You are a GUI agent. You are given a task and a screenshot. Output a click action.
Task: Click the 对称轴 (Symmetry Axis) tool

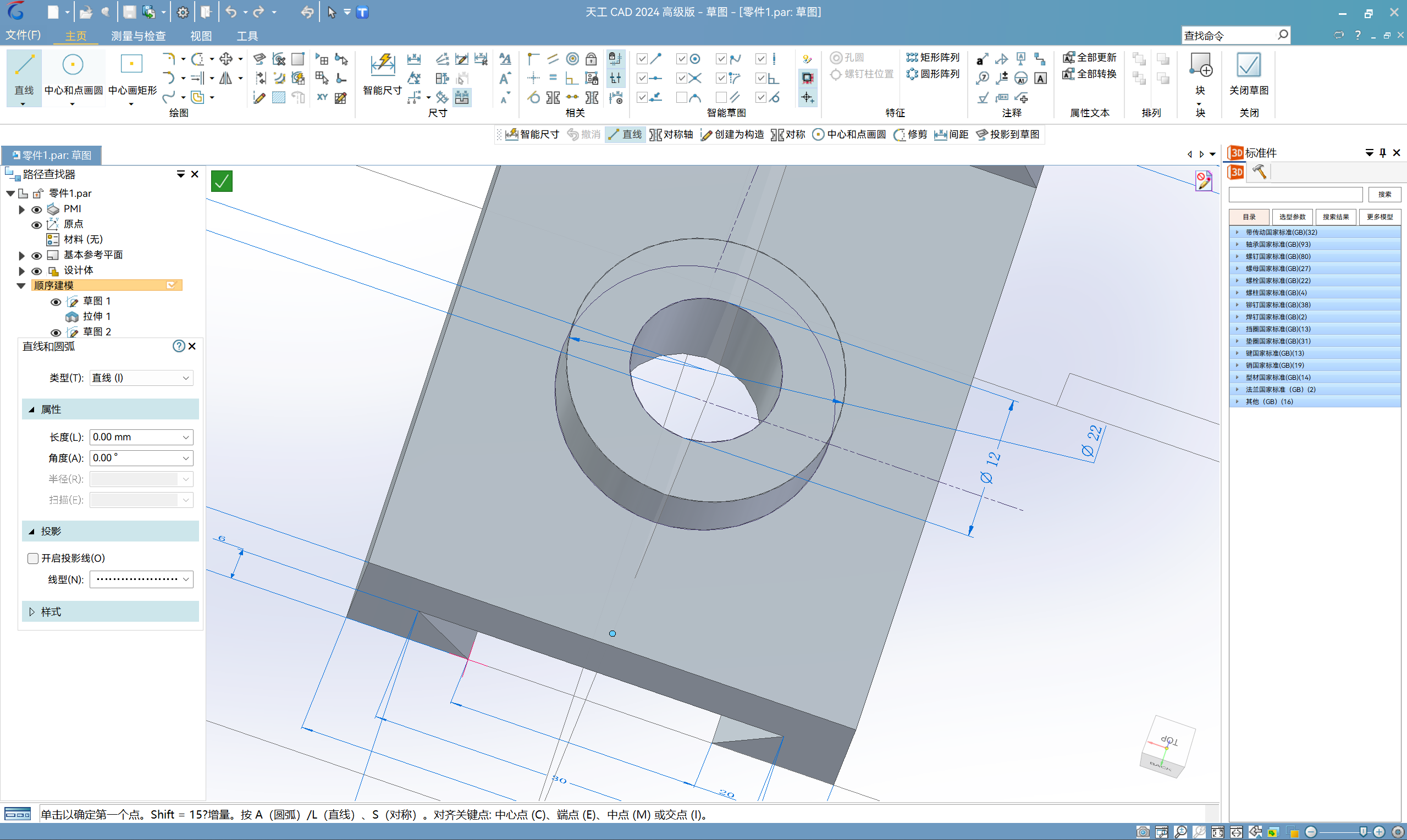[x=672, y=134]
